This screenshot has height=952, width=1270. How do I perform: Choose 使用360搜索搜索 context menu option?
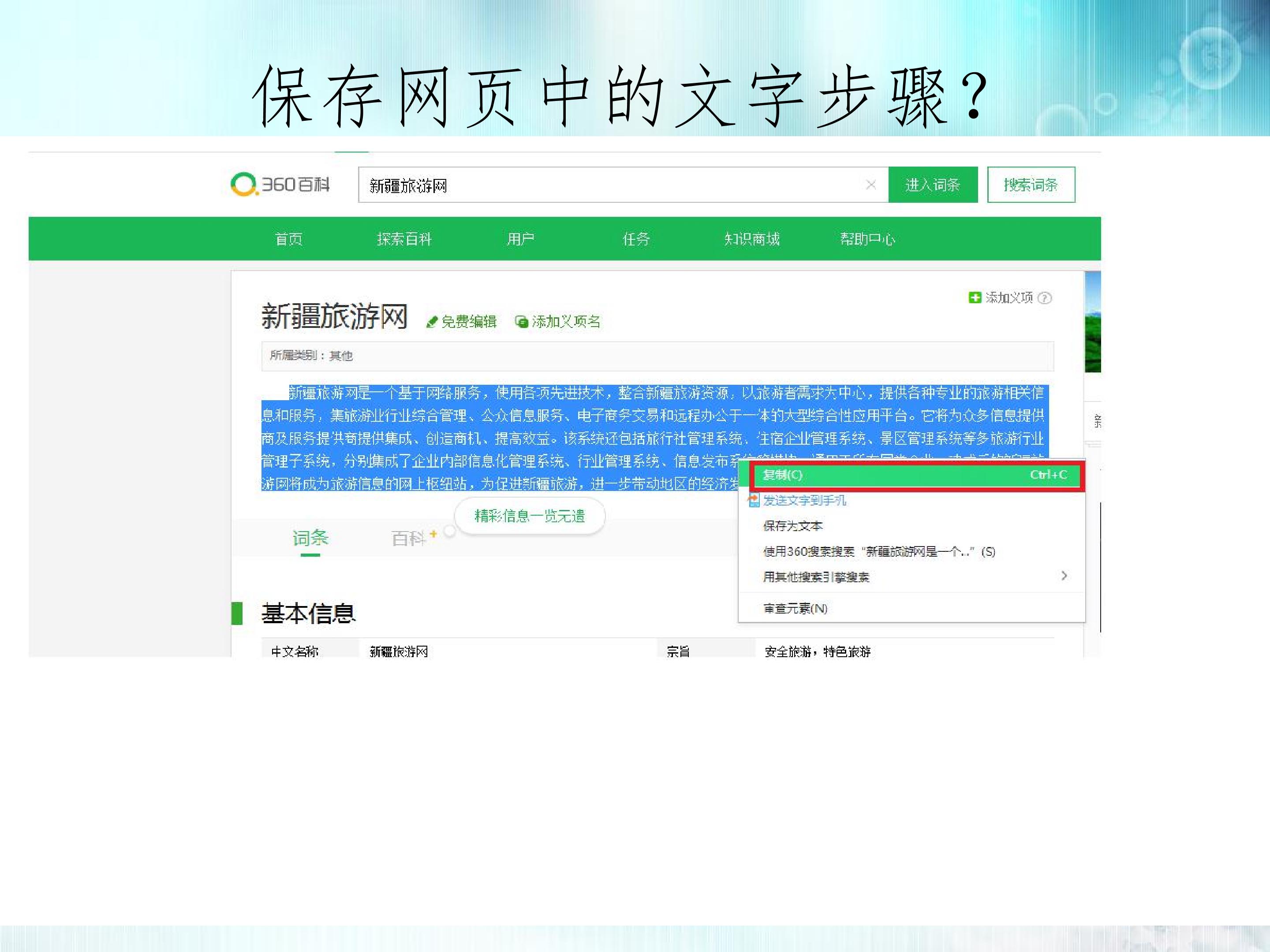click(x=878, y=551)
